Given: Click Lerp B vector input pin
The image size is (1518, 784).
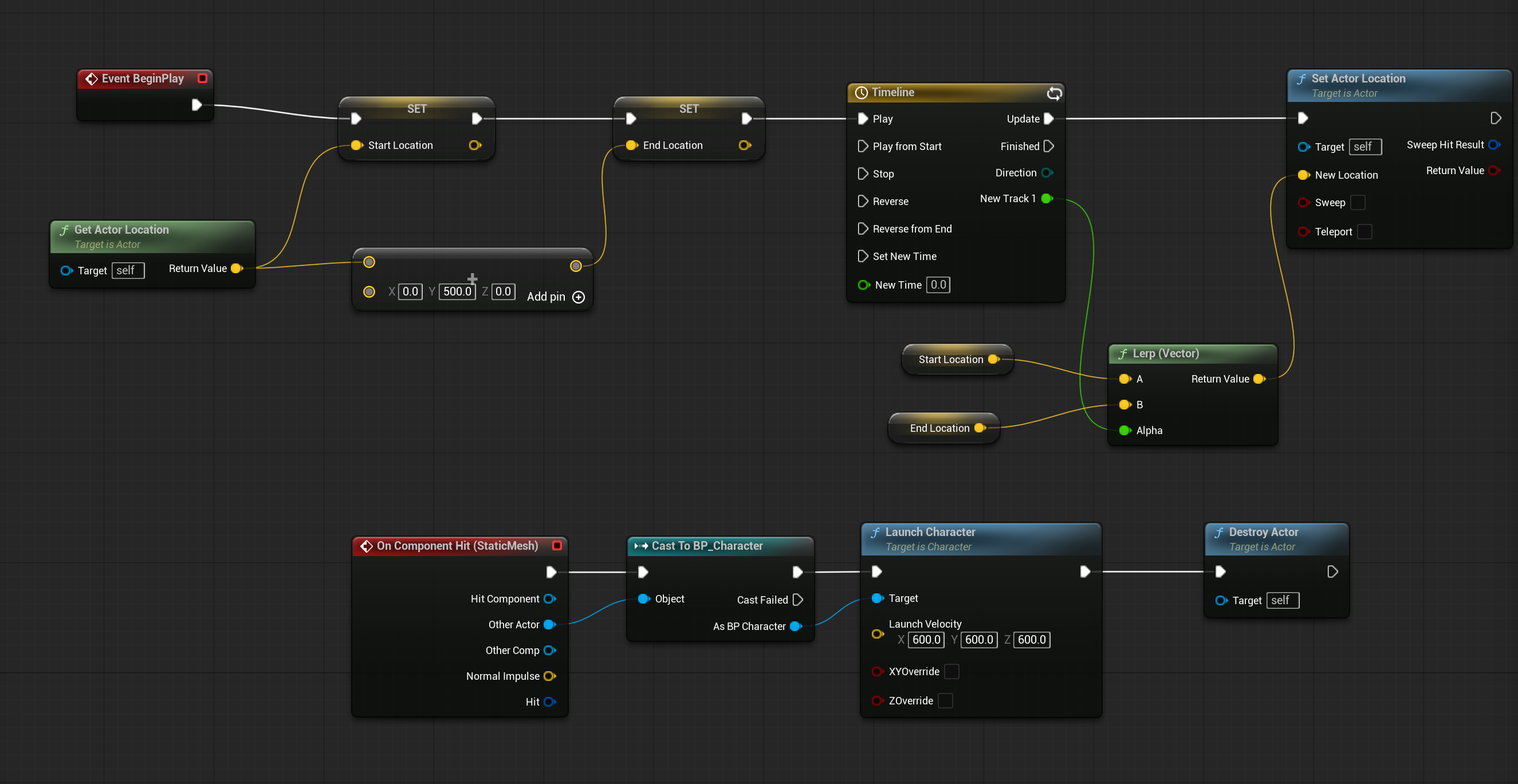Looking at the screenshot, I should 1125,405.
